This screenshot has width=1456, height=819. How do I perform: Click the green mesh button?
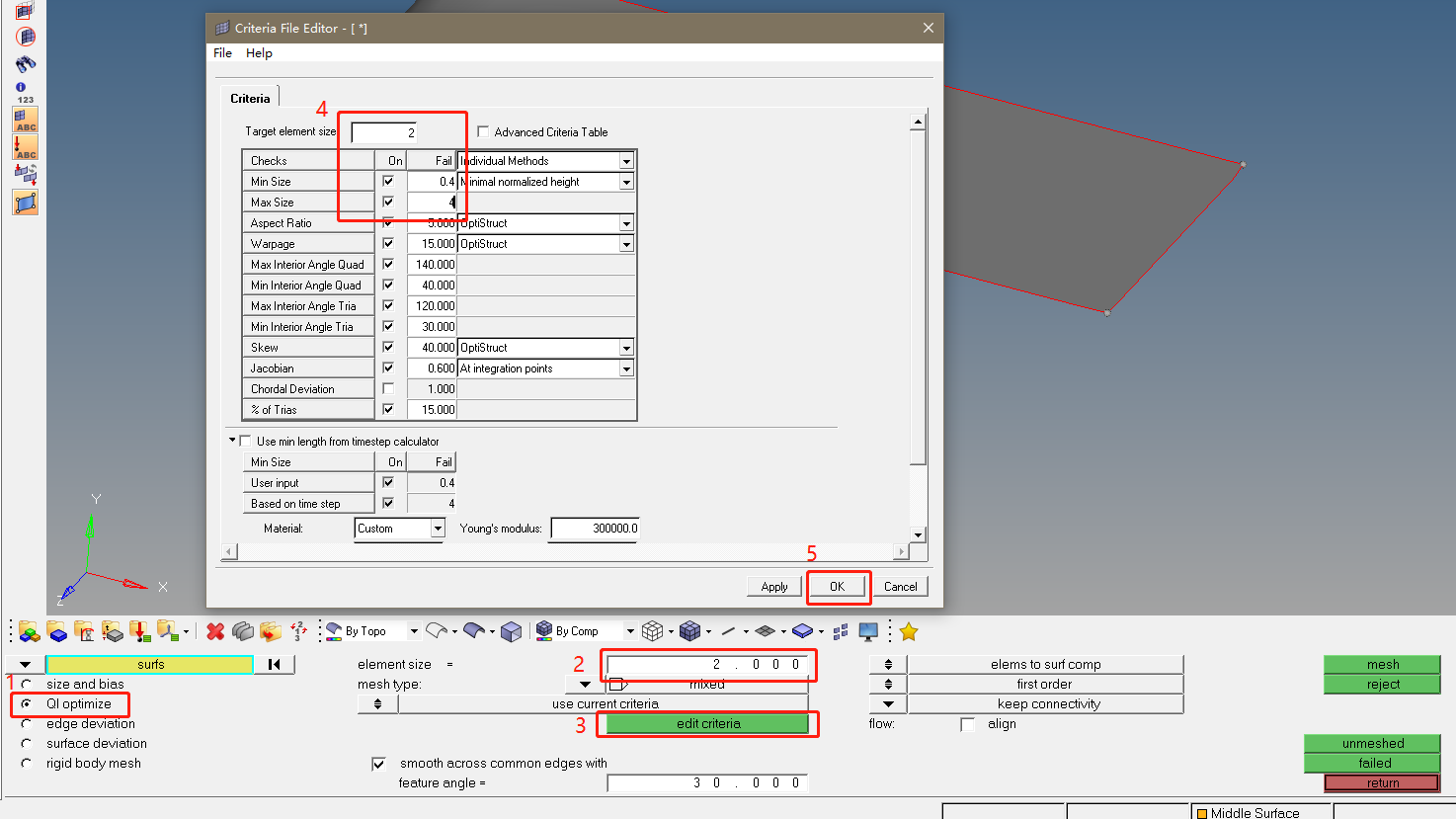click(x=1382, y=665)
